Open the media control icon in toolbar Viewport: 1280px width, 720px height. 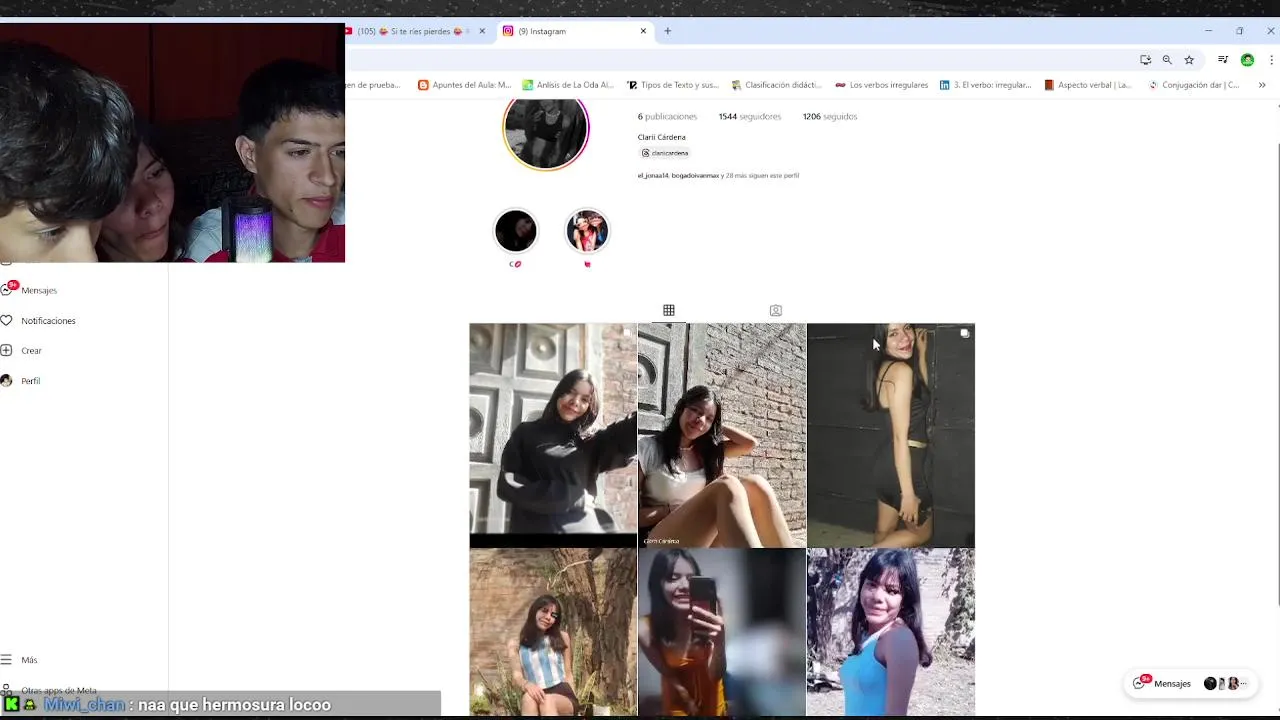click(x=1223, y=60)
